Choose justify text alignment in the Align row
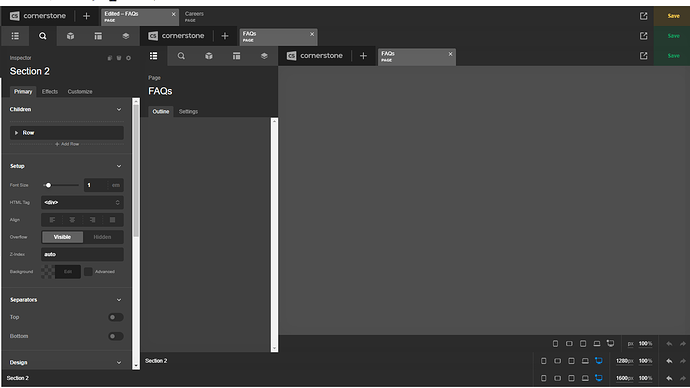The width and height of the screenshot is (690, 388). click(x=113, y=220)
